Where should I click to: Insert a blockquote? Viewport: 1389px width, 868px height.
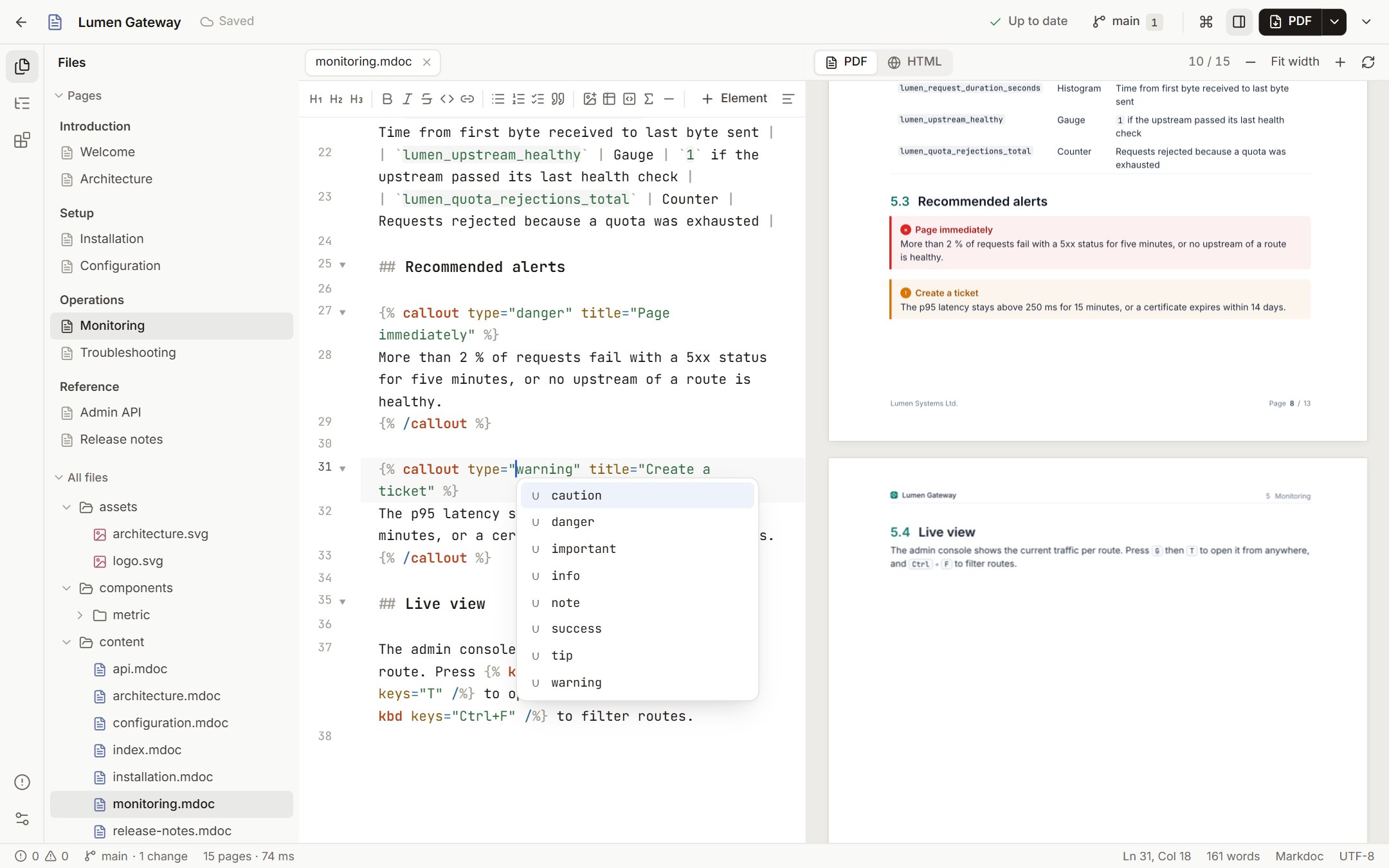pos(558,98)
